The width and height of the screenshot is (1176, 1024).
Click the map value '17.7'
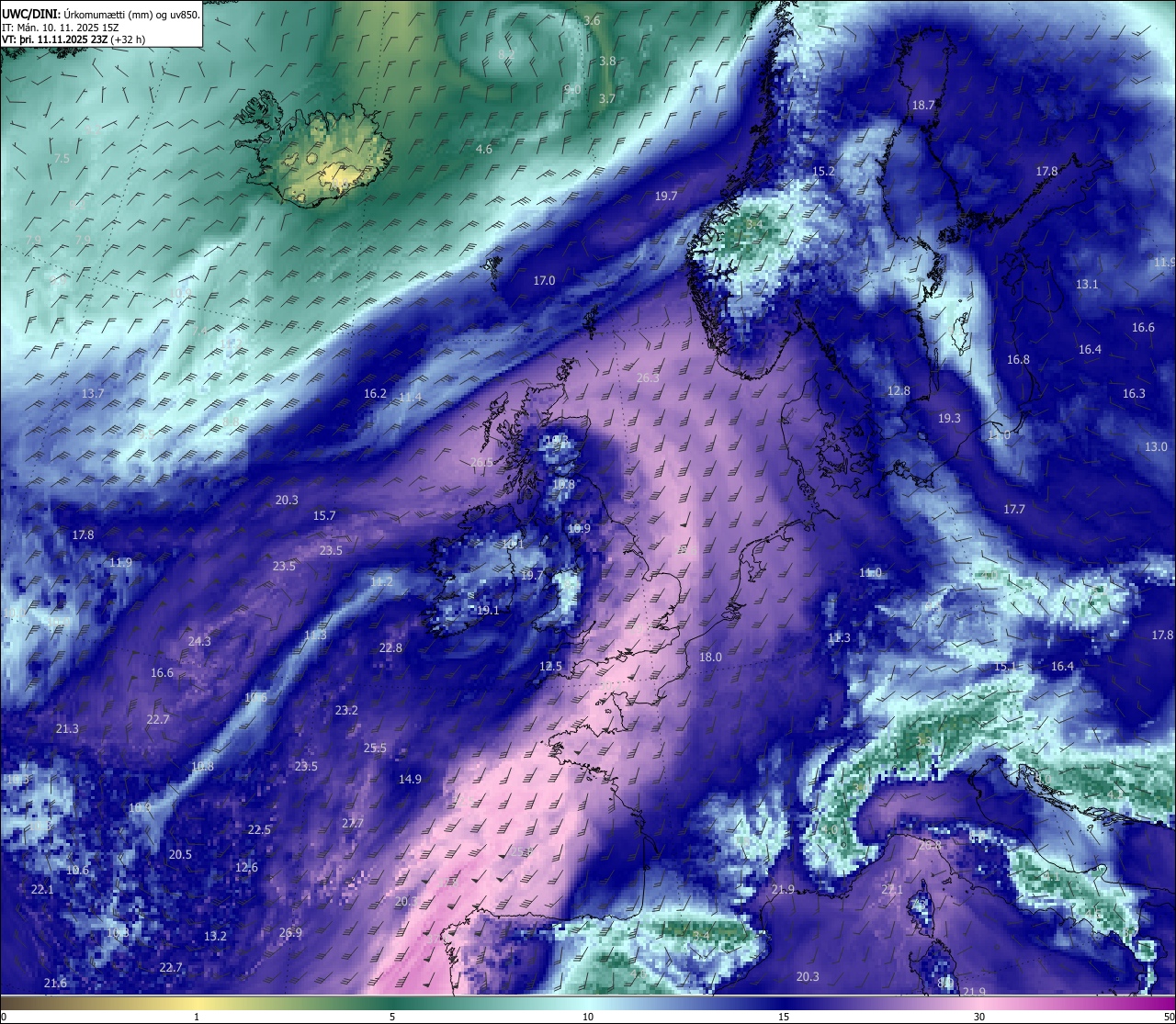1014,509
